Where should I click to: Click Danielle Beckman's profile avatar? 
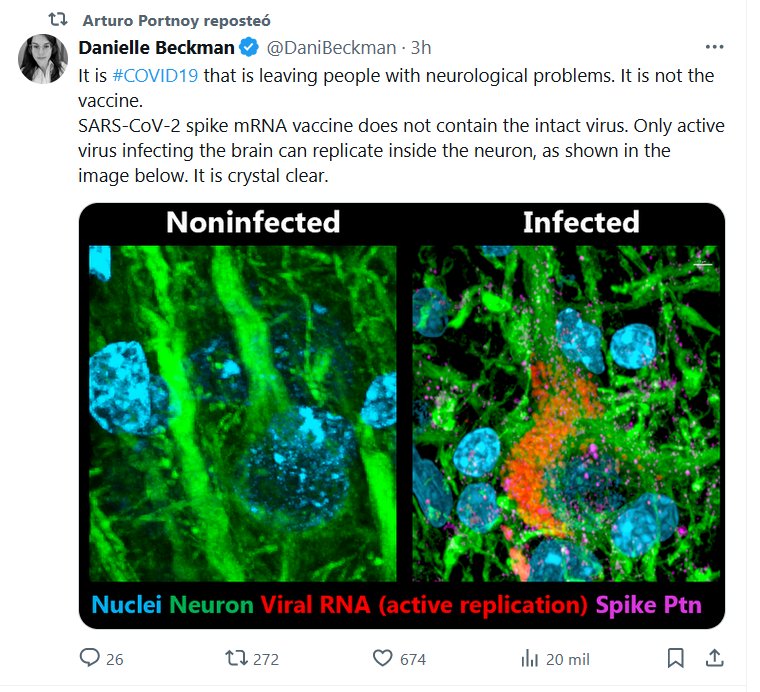coord(43,59)
